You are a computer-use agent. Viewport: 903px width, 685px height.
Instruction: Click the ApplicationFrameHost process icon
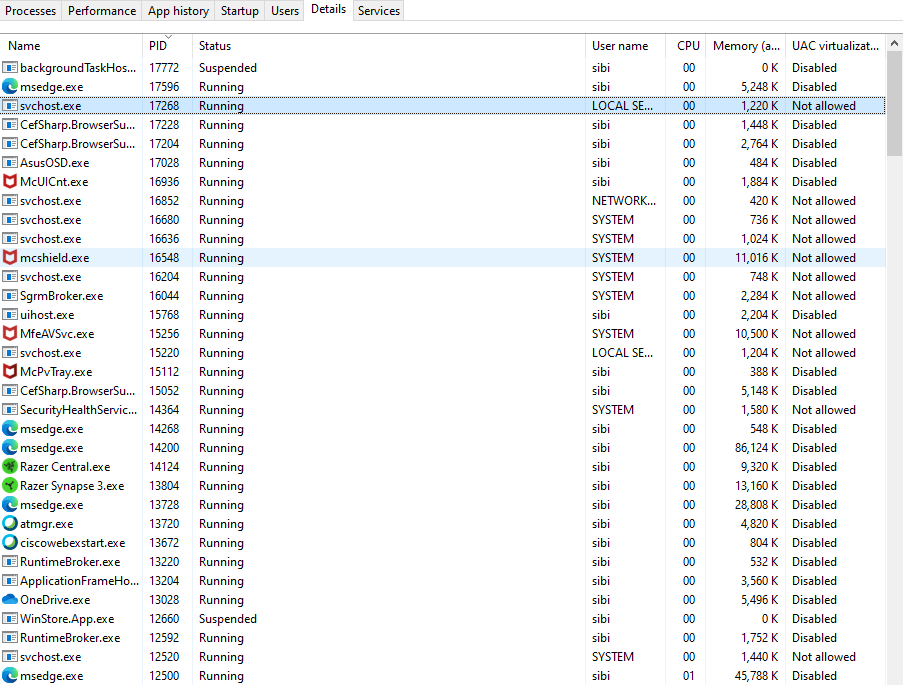[x=10, y=581]
